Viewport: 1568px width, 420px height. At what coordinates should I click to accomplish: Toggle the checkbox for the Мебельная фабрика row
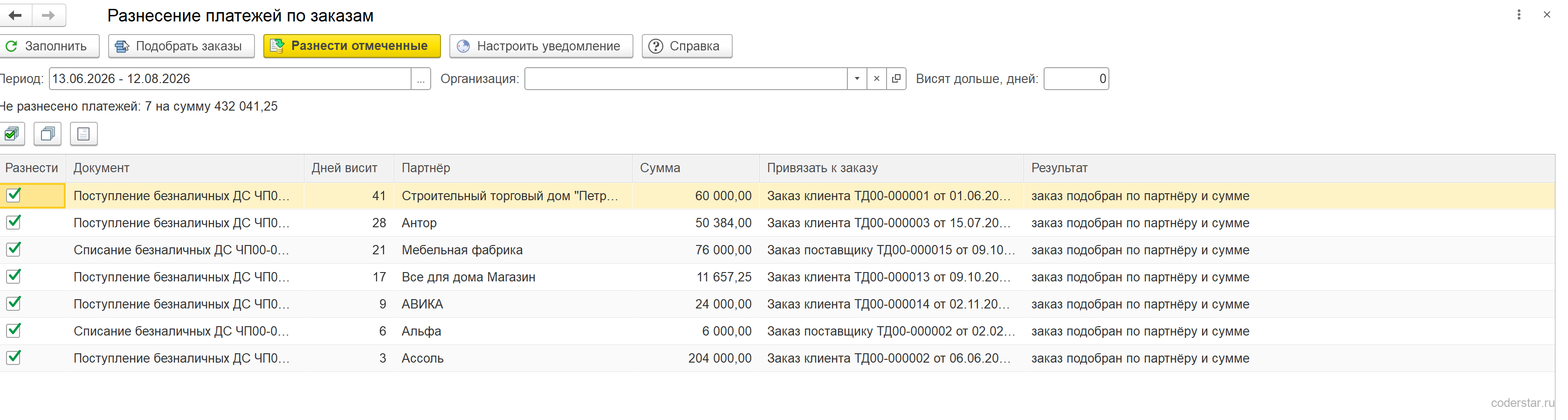14,249
